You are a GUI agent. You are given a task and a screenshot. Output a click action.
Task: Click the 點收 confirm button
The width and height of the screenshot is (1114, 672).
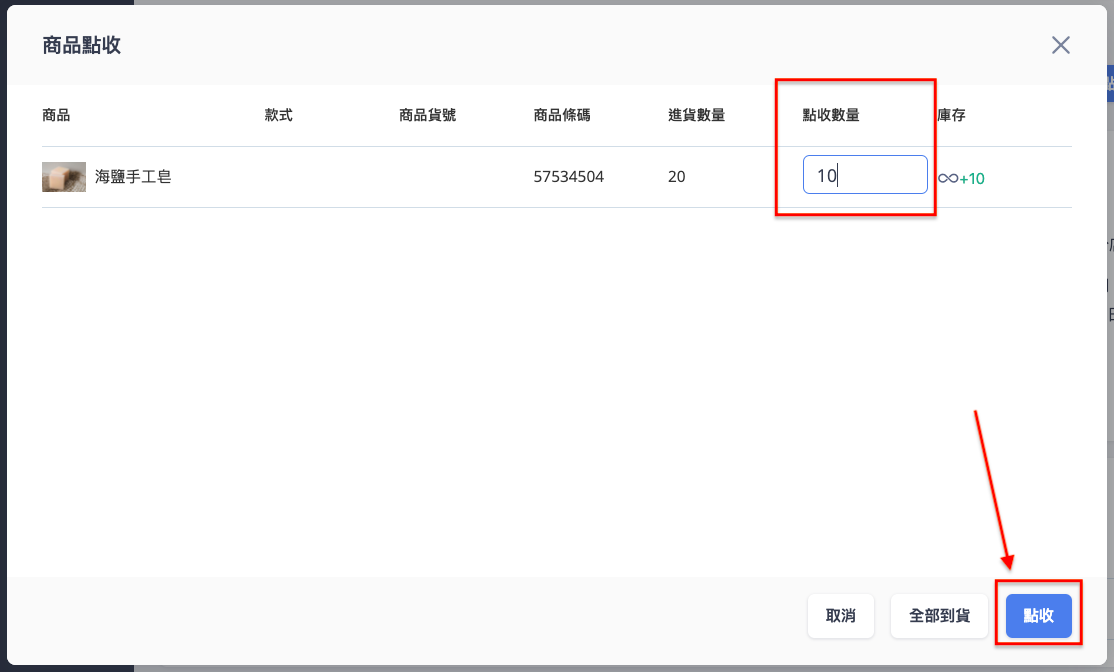(x=1038, y=616)
